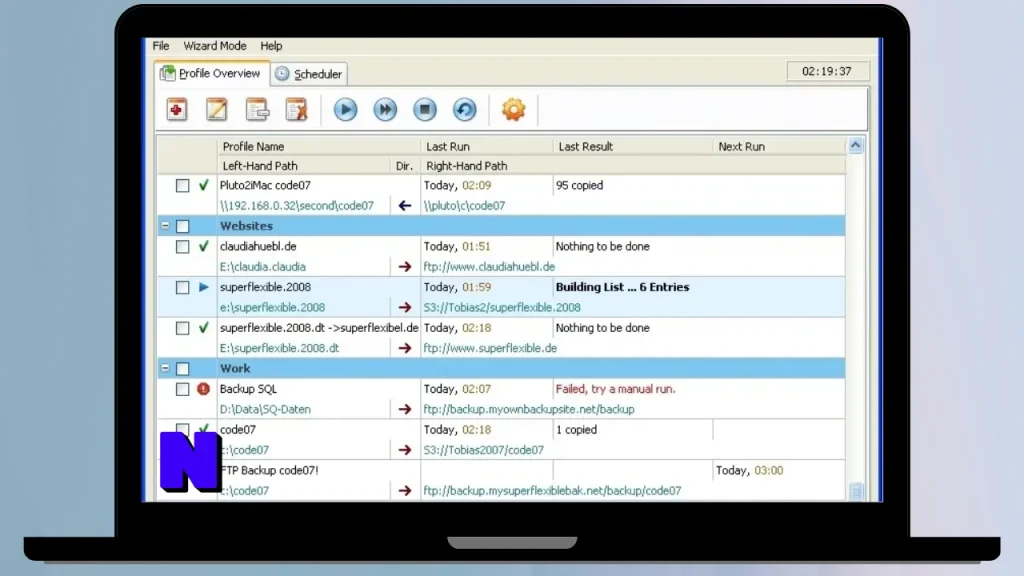Select the Websites group header row
The width and height of the screenshot is (1024, 576).
click(501, 226)
